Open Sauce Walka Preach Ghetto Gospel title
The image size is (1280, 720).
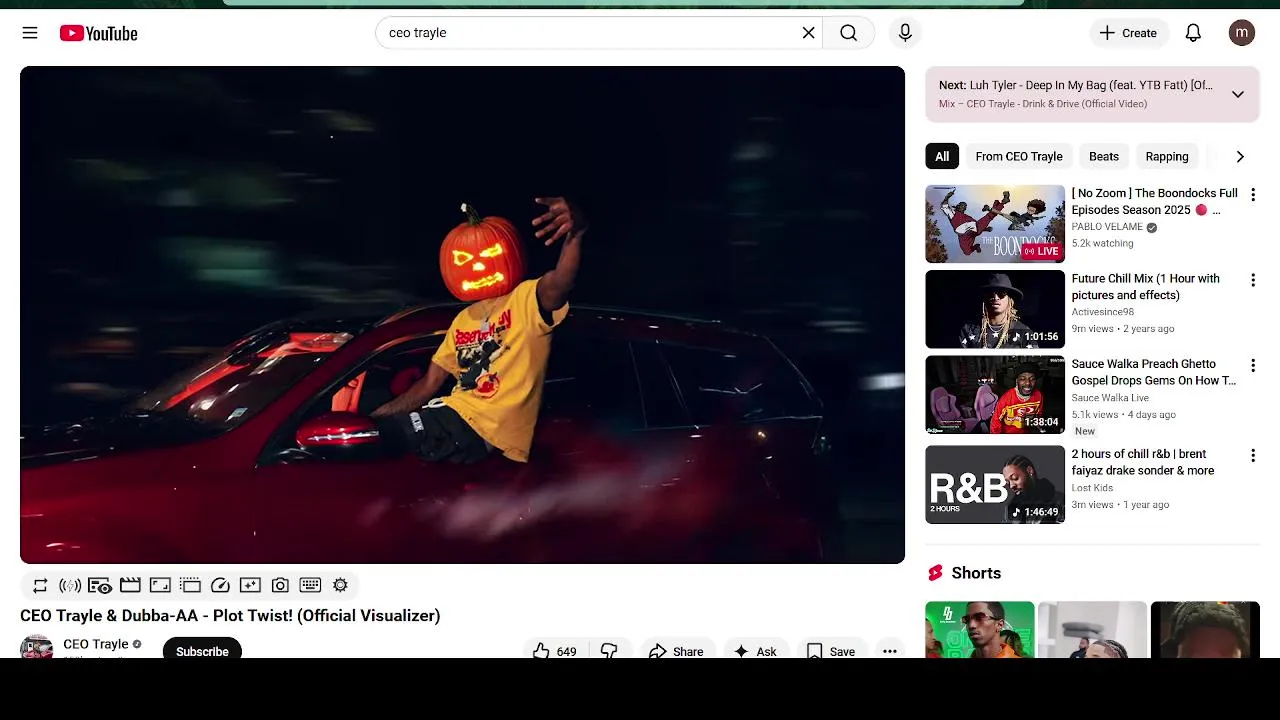tap(1154, 372)
